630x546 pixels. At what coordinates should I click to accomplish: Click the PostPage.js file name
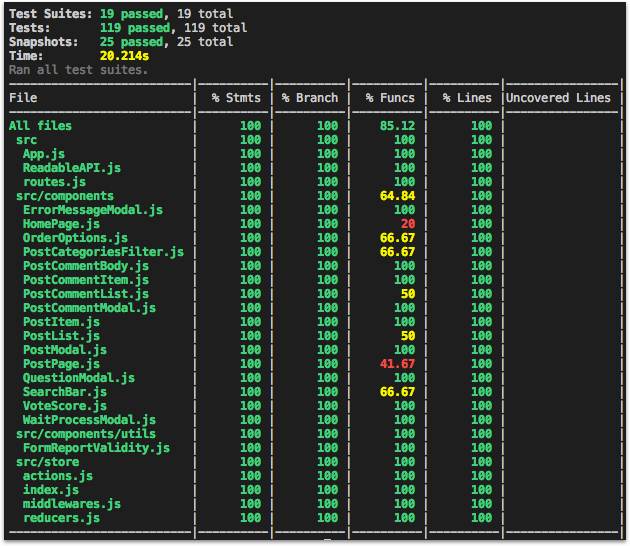61,364
